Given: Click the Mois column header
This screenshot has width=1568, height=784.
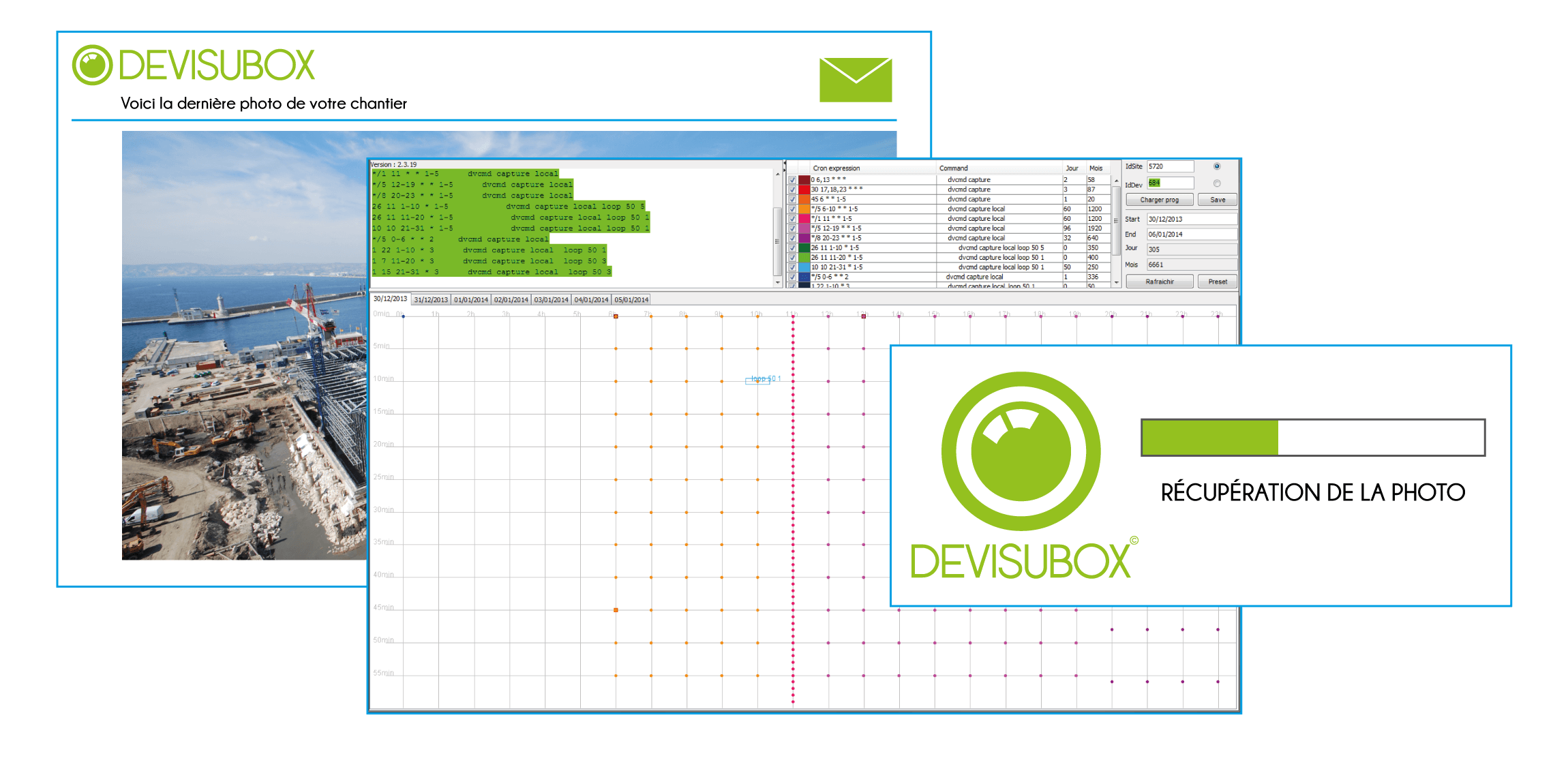Looking at the screenshot, I should (x=1097, y=168).
